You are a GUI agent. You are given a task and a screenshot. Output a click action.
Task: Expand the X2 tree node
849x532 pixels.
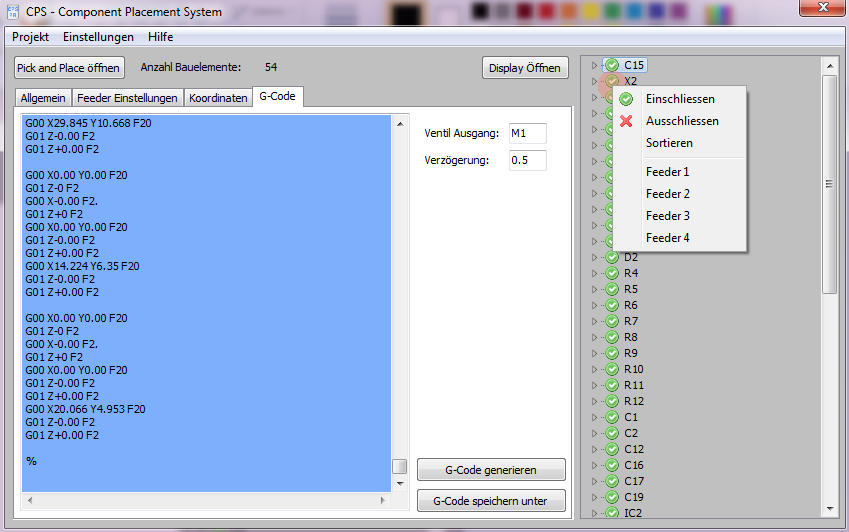(594, 82)
